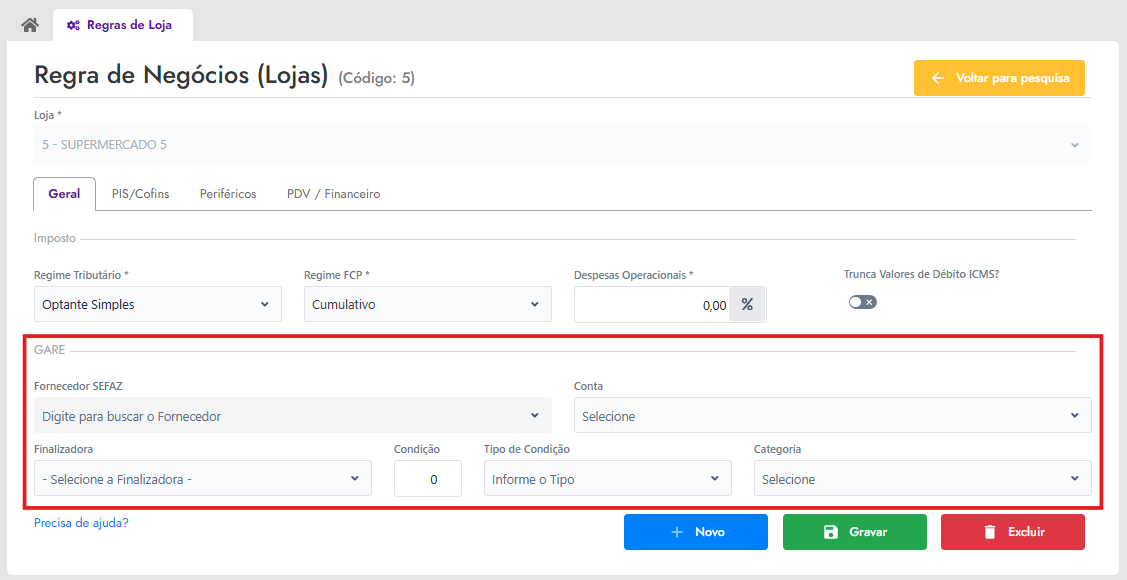Open the Categoria dropdown
The image size is (1127, 580).
point(922,478)
